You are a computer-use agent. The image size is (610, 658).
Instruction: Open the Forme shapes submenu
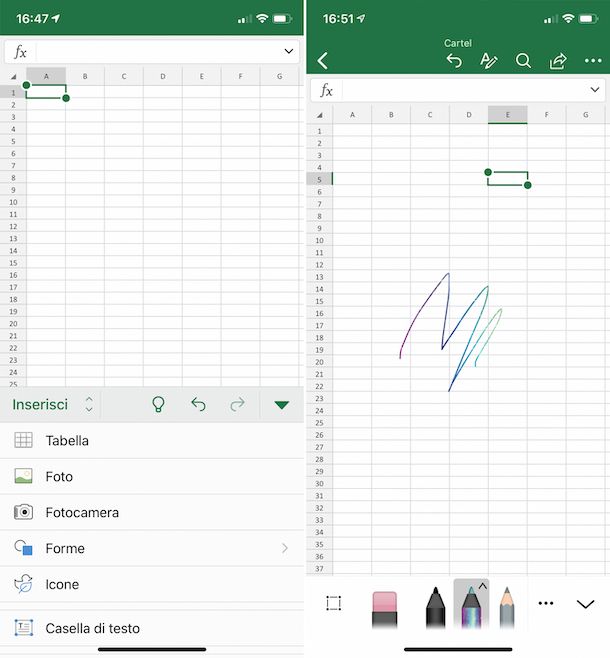coord(152,548)
